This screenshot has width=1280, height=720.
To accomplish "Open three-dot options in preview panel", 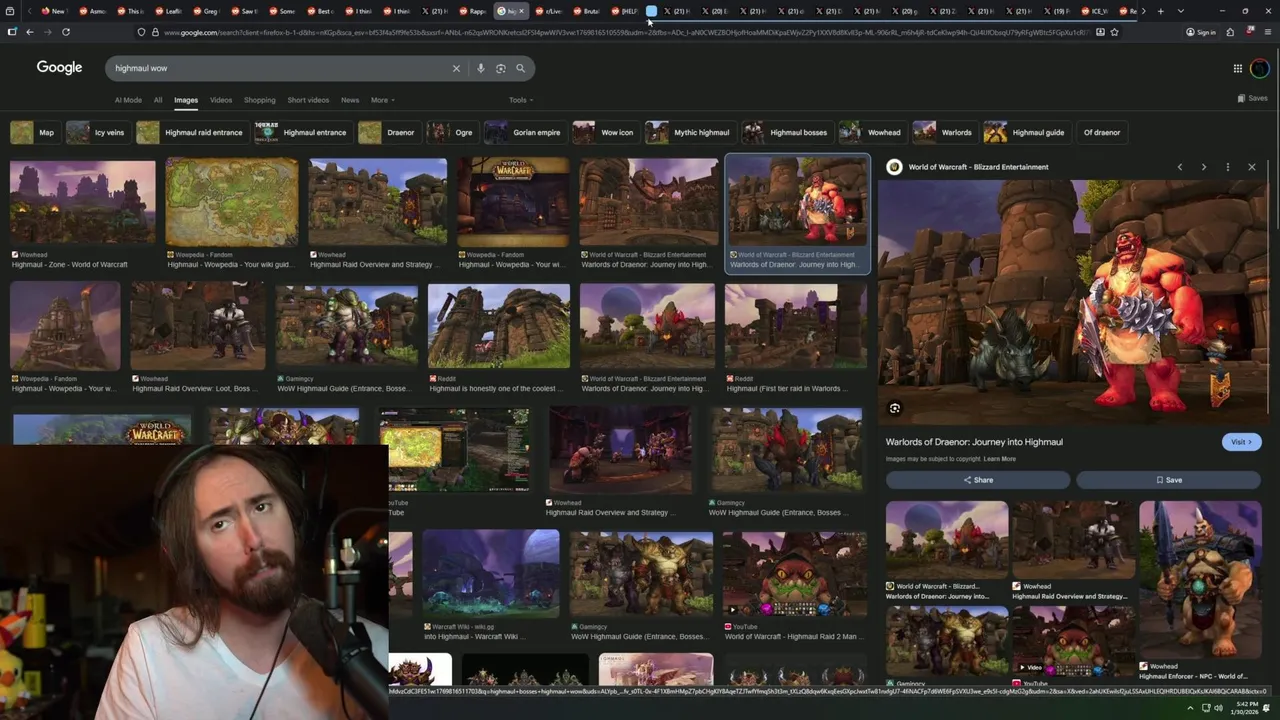I will pyautogui.click(x=1228, y=167).
